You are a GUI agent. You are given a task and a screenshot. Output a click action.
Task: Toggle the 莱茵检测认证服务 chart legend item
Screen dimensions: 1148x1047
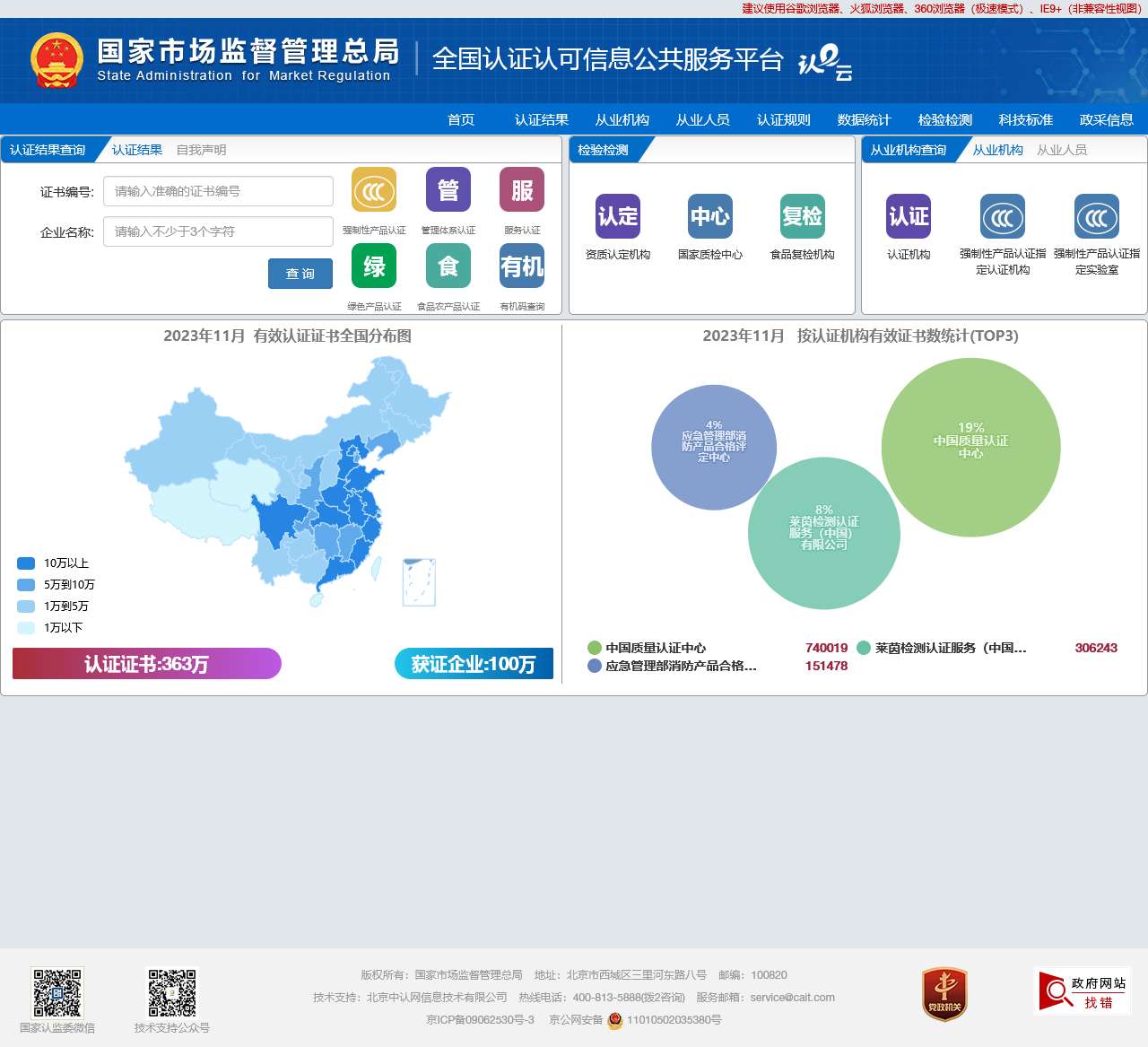(942, 648)
